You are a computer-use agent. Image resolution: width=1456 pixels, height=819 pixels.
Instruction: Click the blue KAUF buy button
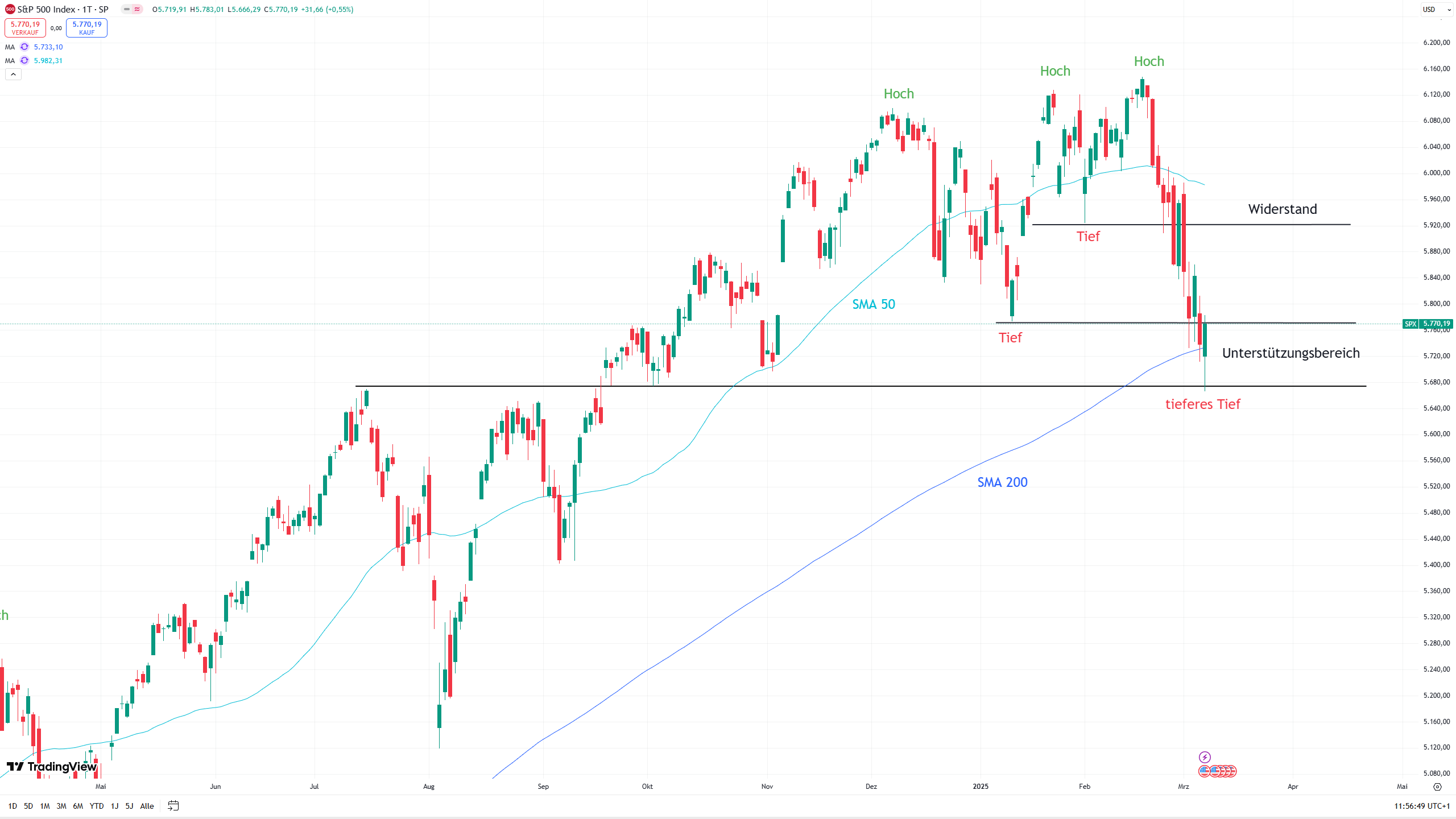86,28
